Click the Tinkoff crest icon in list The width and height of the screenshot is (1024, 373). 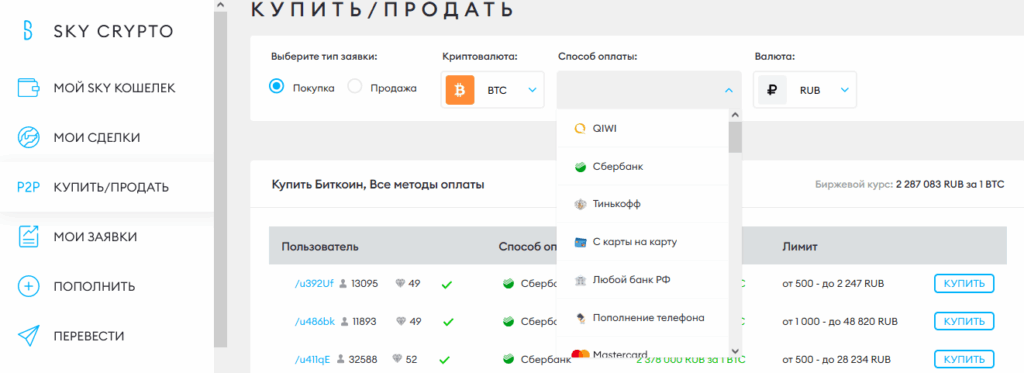click(579, 204)
